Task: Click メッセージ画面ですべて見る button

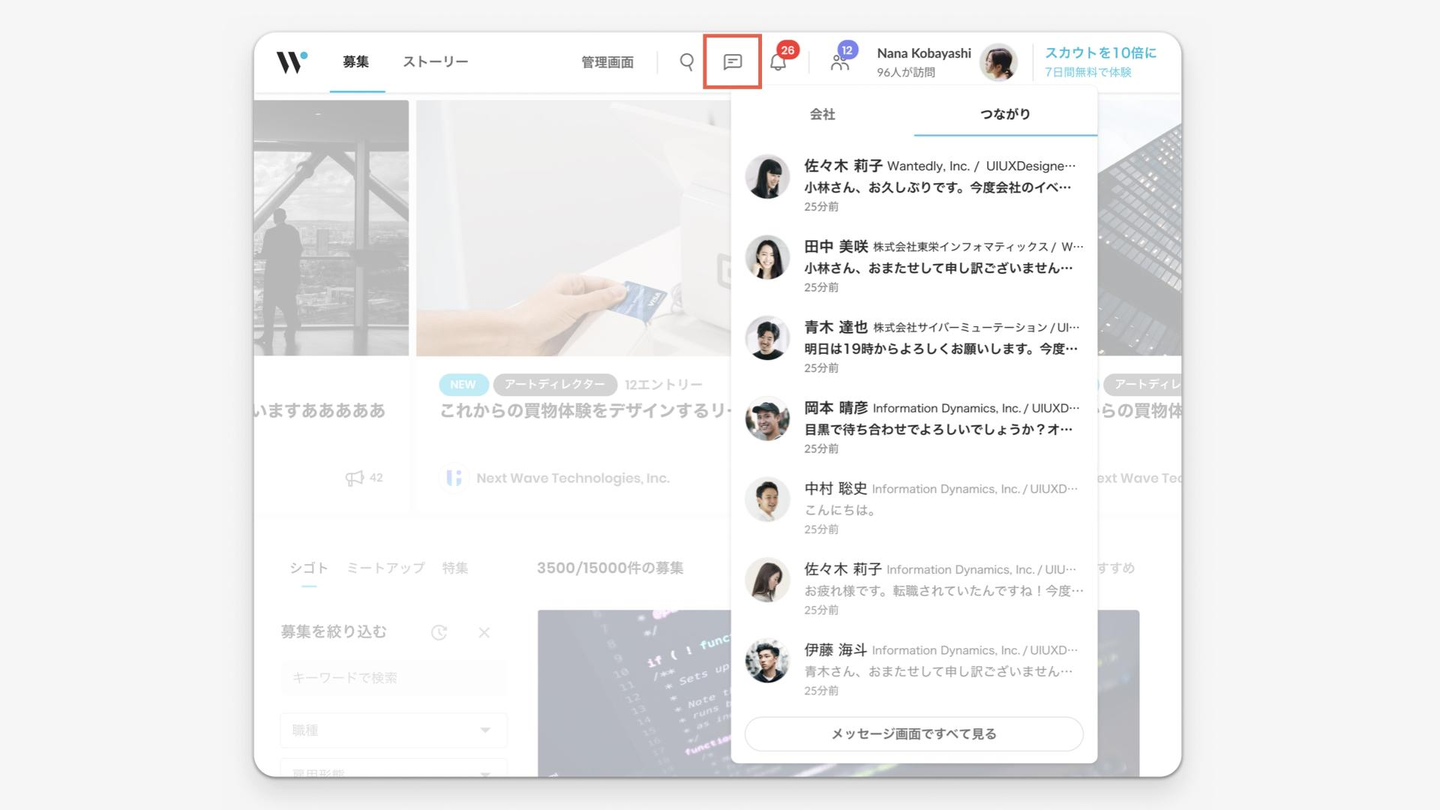Action: point(914,734)
